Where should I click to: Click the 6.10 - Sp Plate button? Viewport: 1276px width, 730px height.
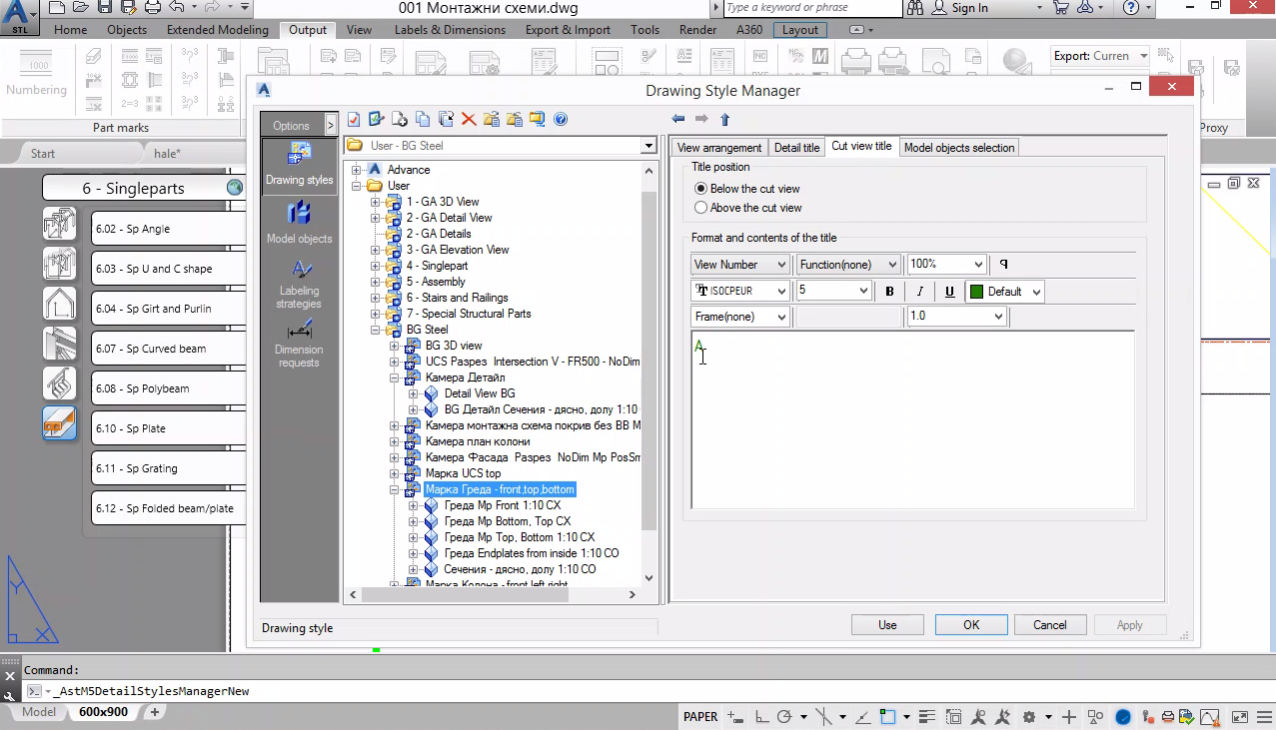pyautogui.click(x=170, y=429)
